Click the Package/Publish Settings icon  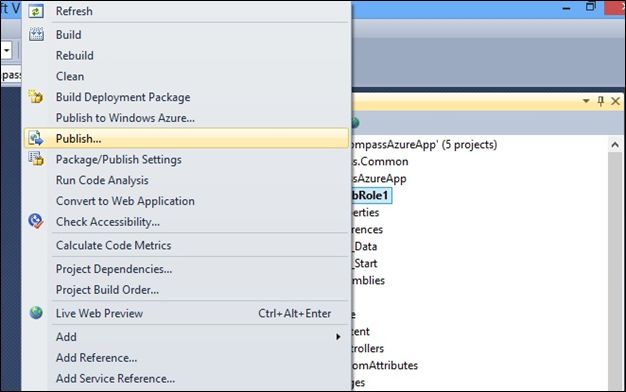(x=36, y=159)
